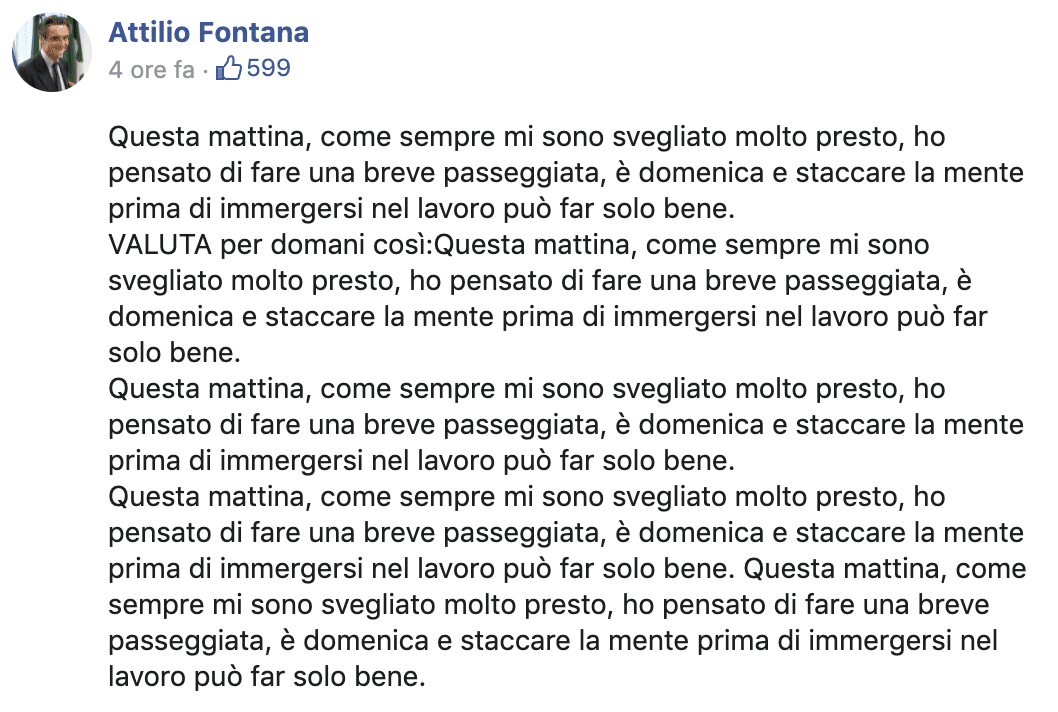This screenshot has width=1058, height=712.
Task: Open the Attilio Fontana profile name link
Action: [208, 32]
